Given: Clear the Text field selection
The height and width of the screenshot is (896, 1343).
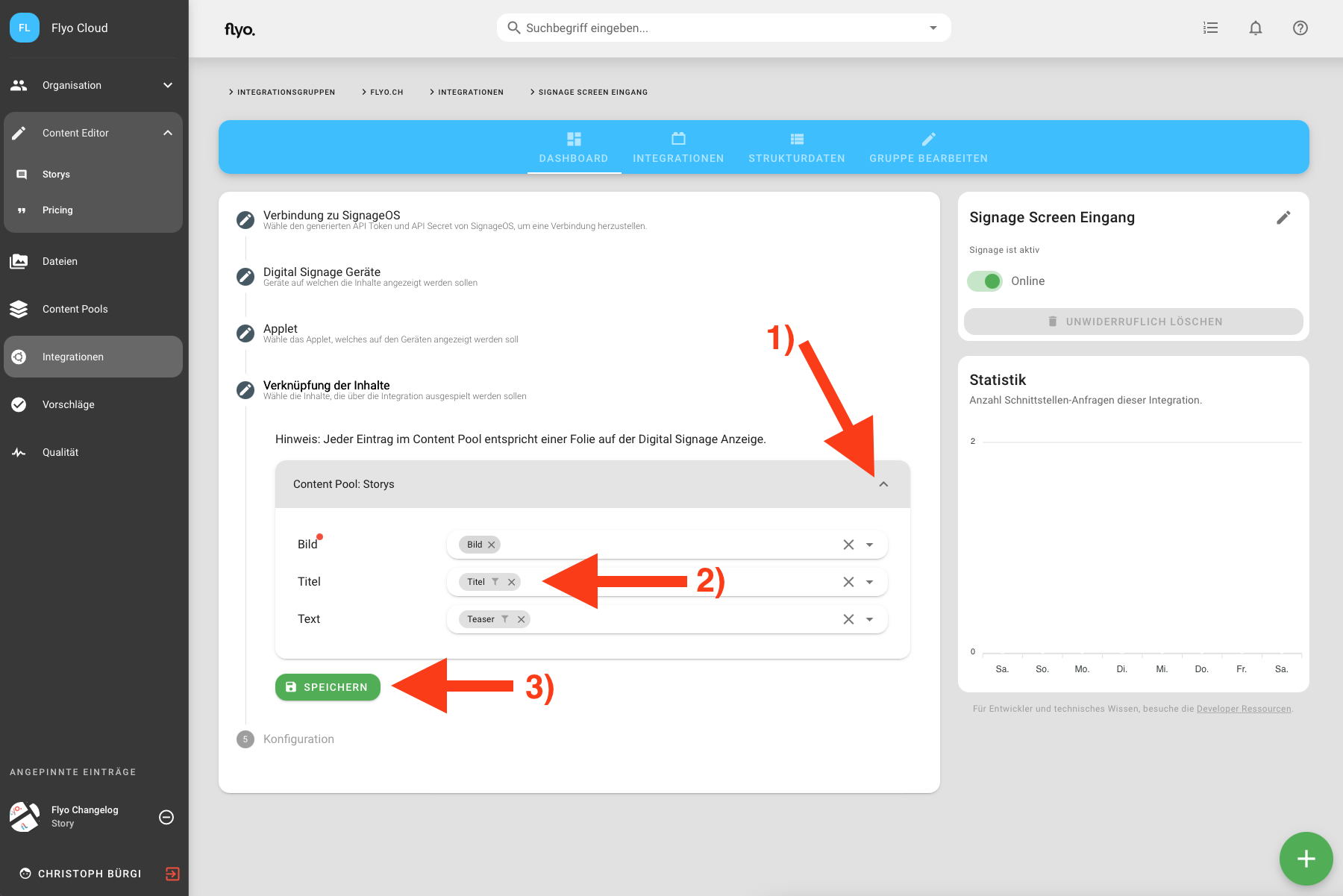Looking at the screenshot, I should pyautogui.click(x=848, y=619).
